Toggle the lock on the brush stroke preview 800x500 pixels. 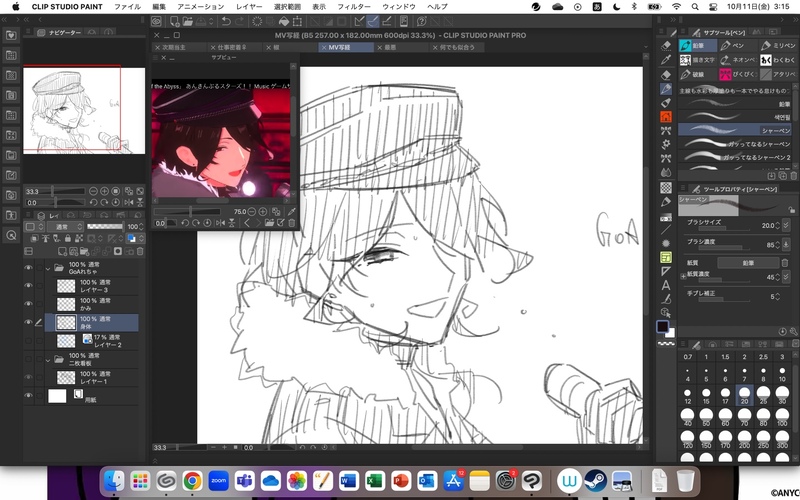(791, 210)
